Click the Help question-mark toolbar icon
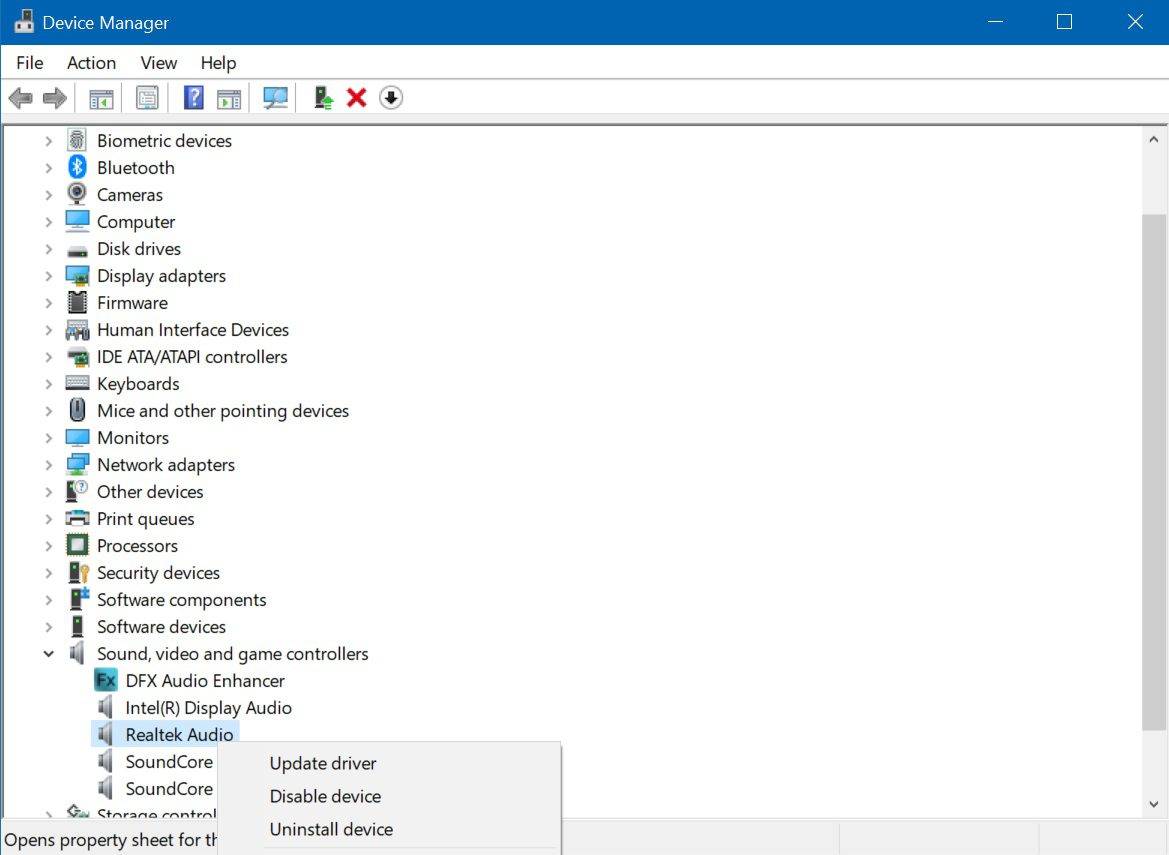This screenshot has height=855, width=1169. 192,97
